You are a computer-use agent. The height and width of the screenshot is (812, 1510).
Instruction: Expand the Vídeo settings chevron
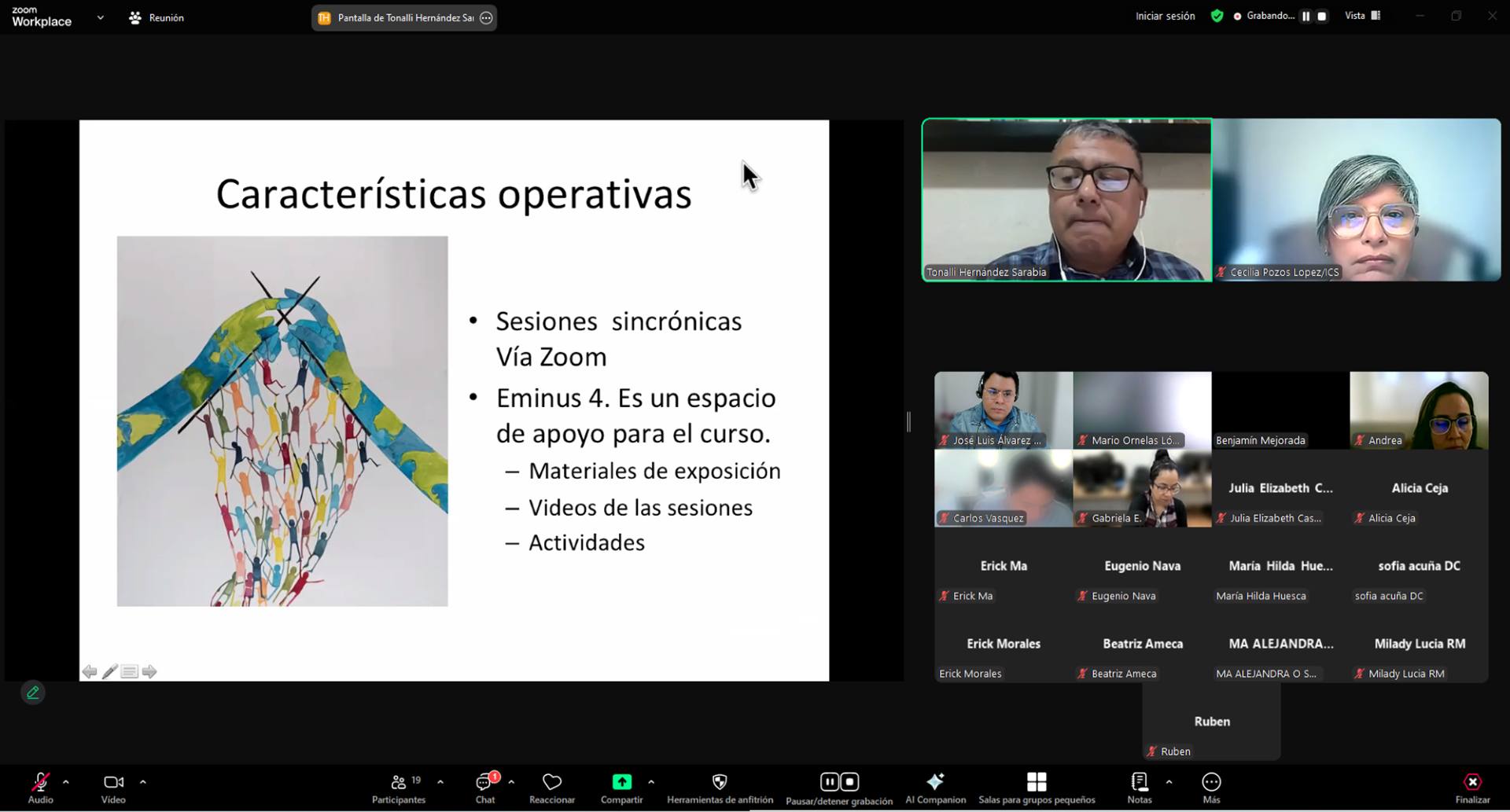coord(143,782)
